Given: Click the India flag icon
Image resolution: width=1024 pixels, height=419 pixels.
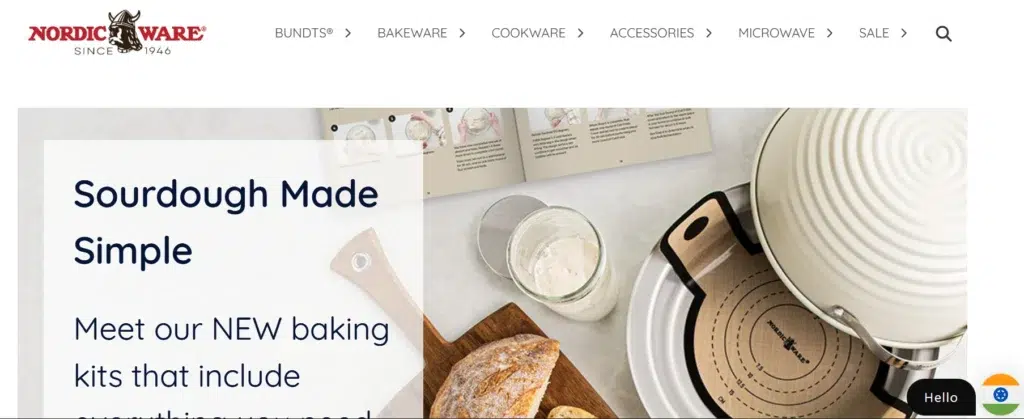Looking at the screenshot, I should pos(1000,395).
